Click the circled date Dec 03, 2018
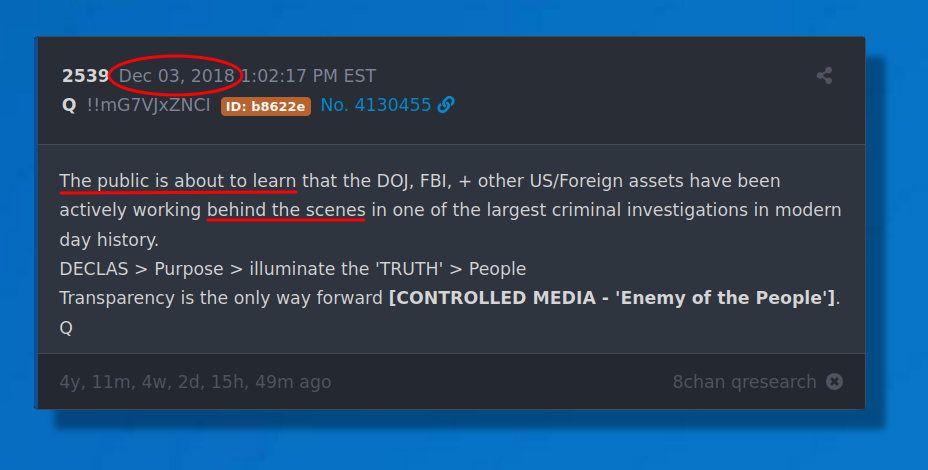 [177, 76]
